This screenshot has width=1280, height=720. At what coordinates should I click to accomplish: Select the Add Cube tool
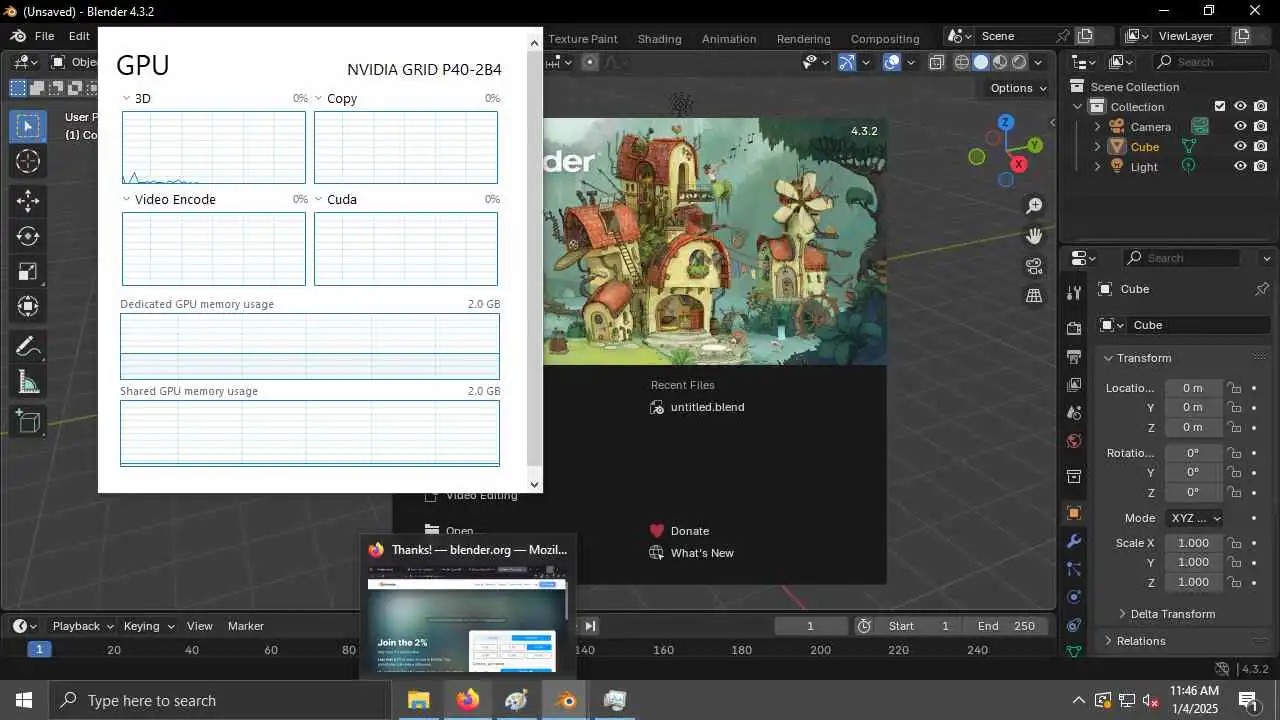28,422
